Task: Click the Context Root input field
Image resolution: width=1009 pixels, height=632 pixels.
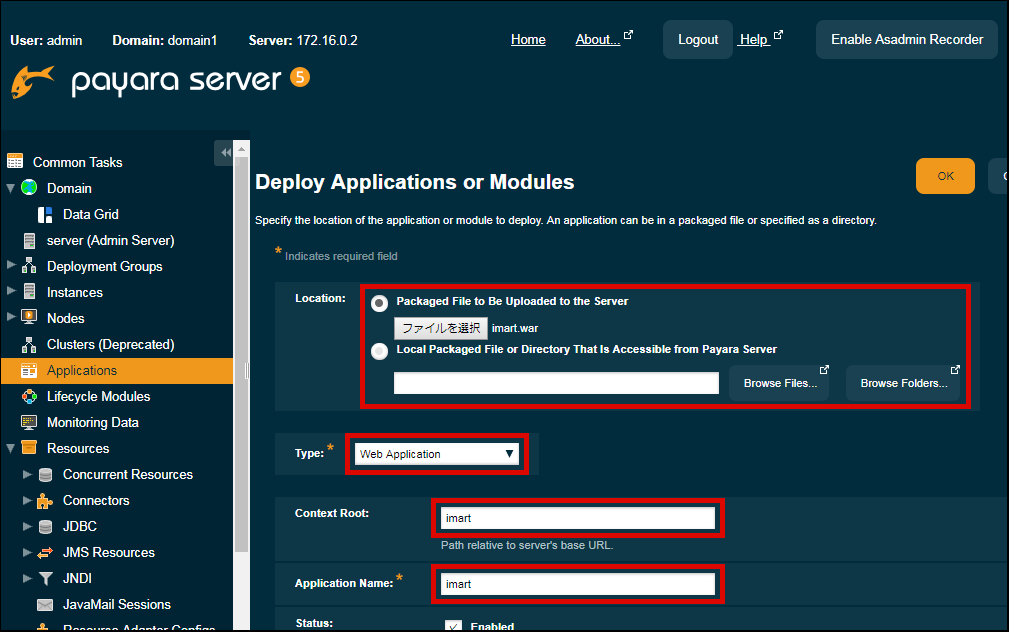Action: tap(577, 518)
